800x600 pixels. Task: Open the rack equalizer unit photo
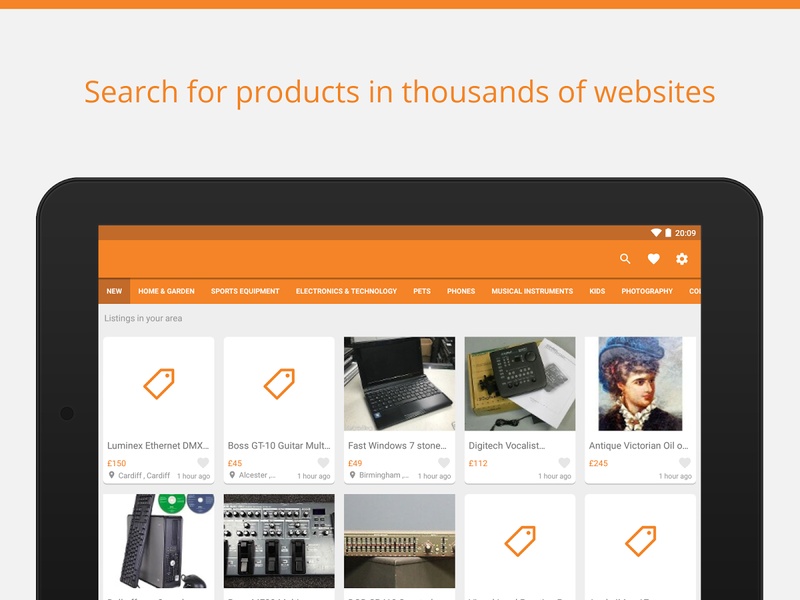point(399,541)
